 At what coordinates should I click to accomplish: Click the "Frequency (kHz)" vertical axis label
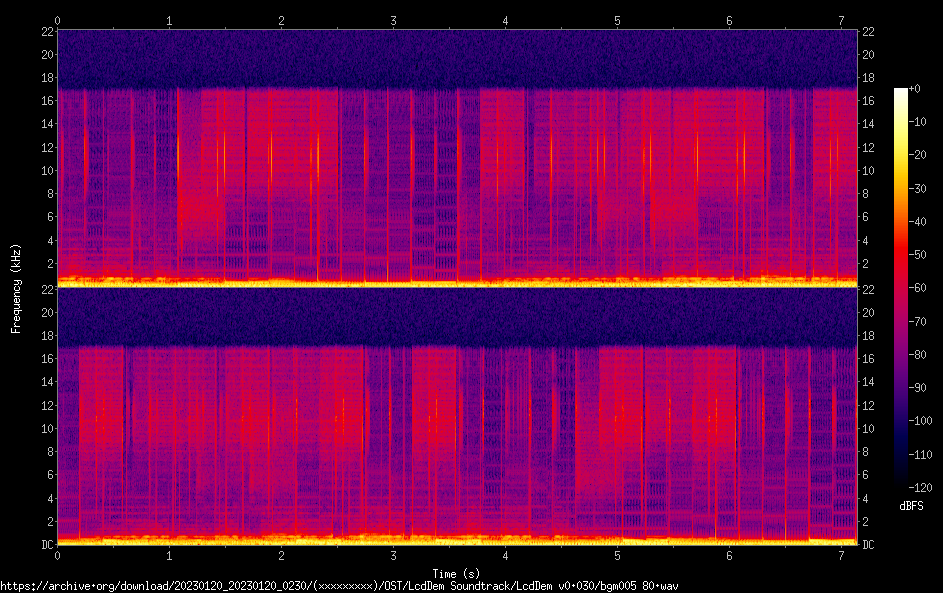point(16,287)
